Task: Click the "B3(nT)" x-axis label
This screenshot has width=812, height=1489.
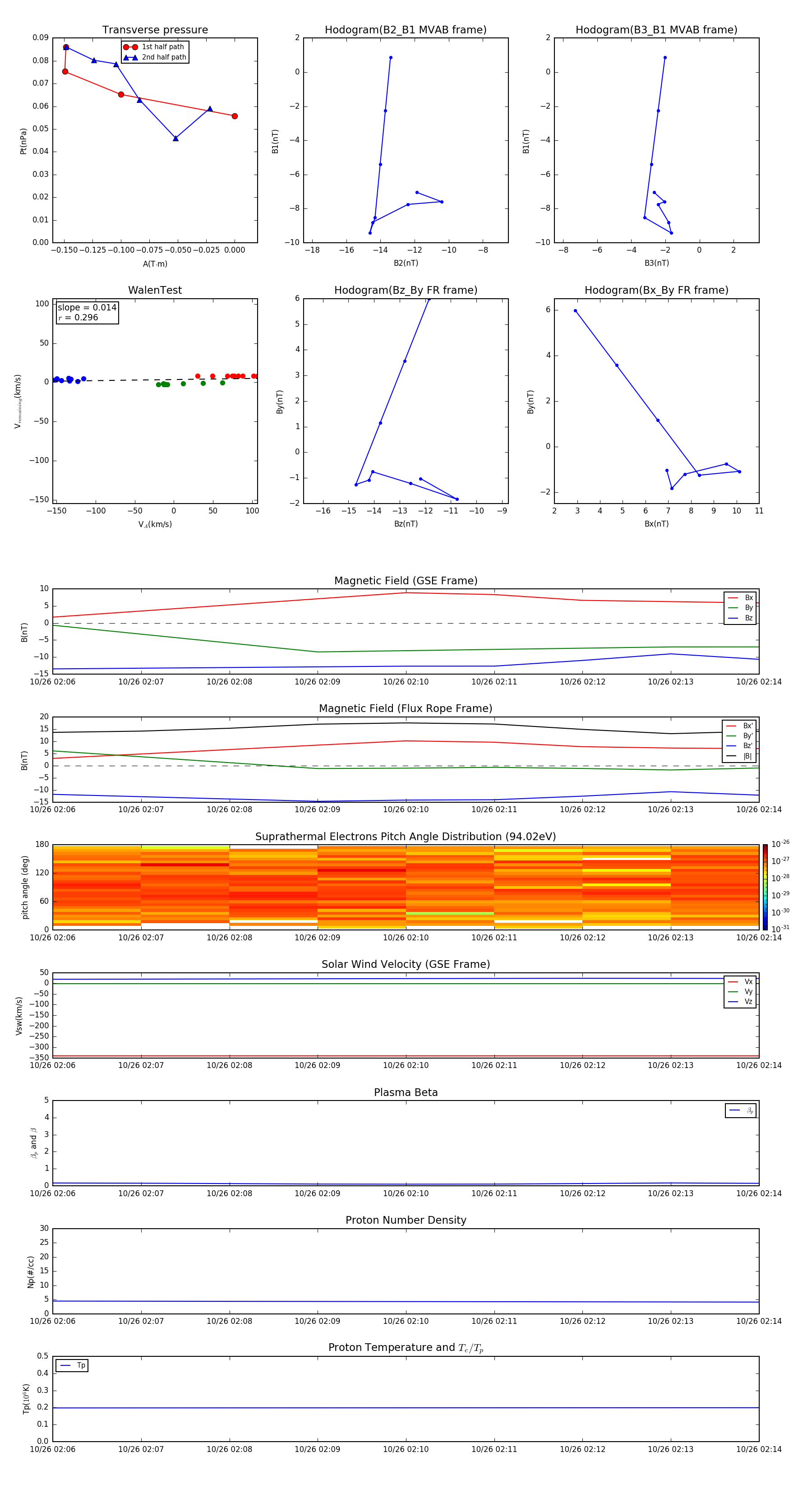Action: (x=656, y=263)
